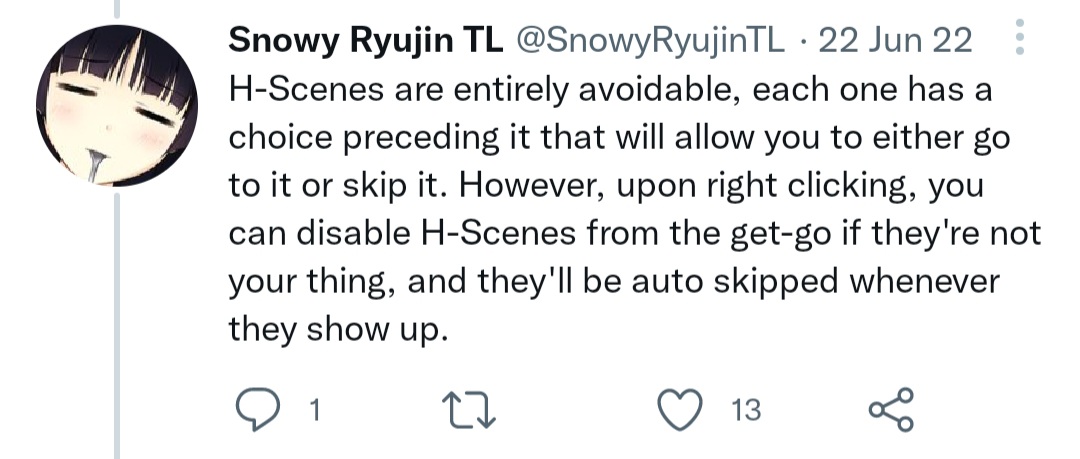Image resolution: width=1080 pixels, height=459 pixels.
Task: Click the closing words "they show up."
Action: pos(335,330)
